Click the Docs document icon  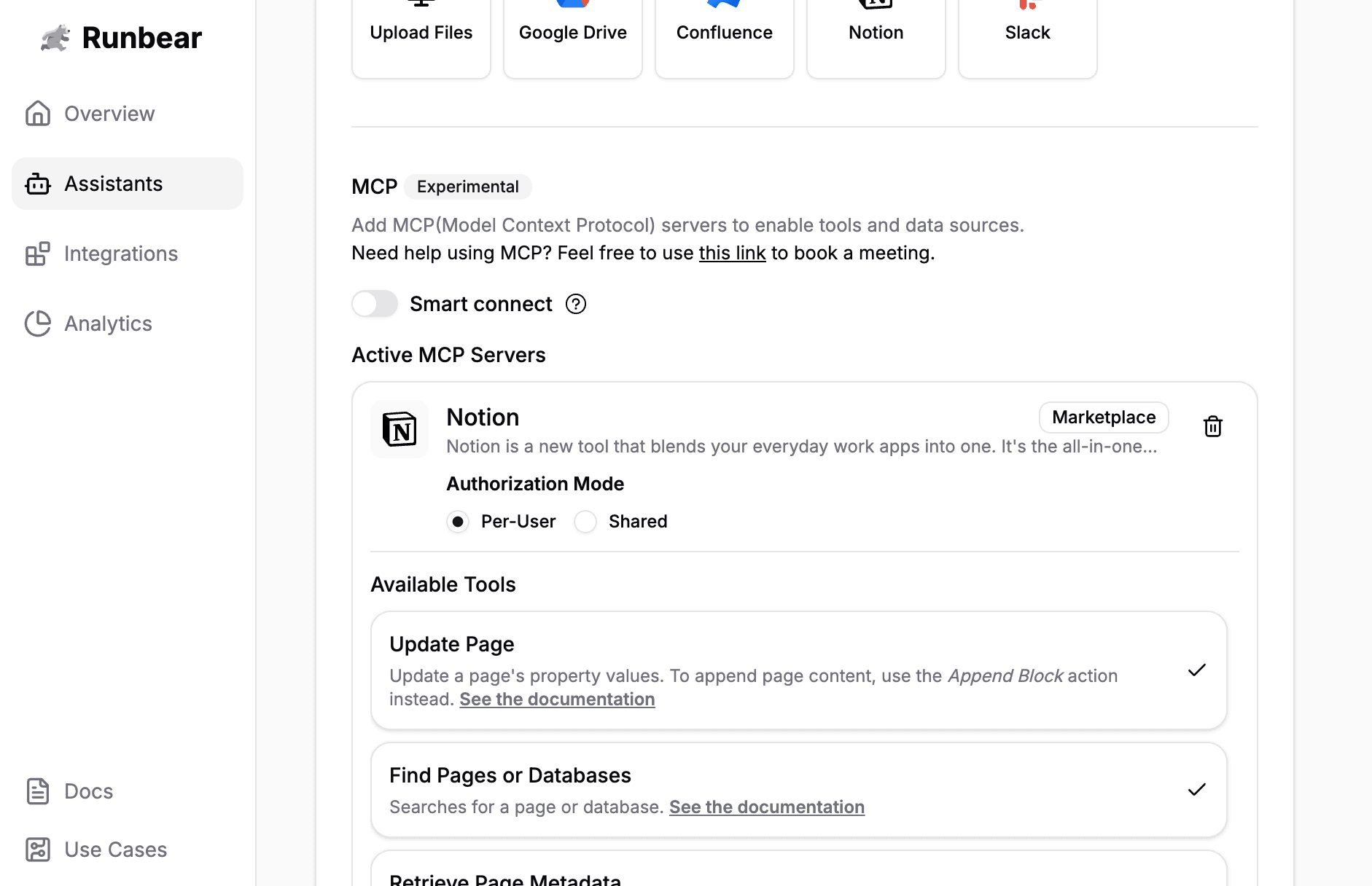(x=38, y=791)
